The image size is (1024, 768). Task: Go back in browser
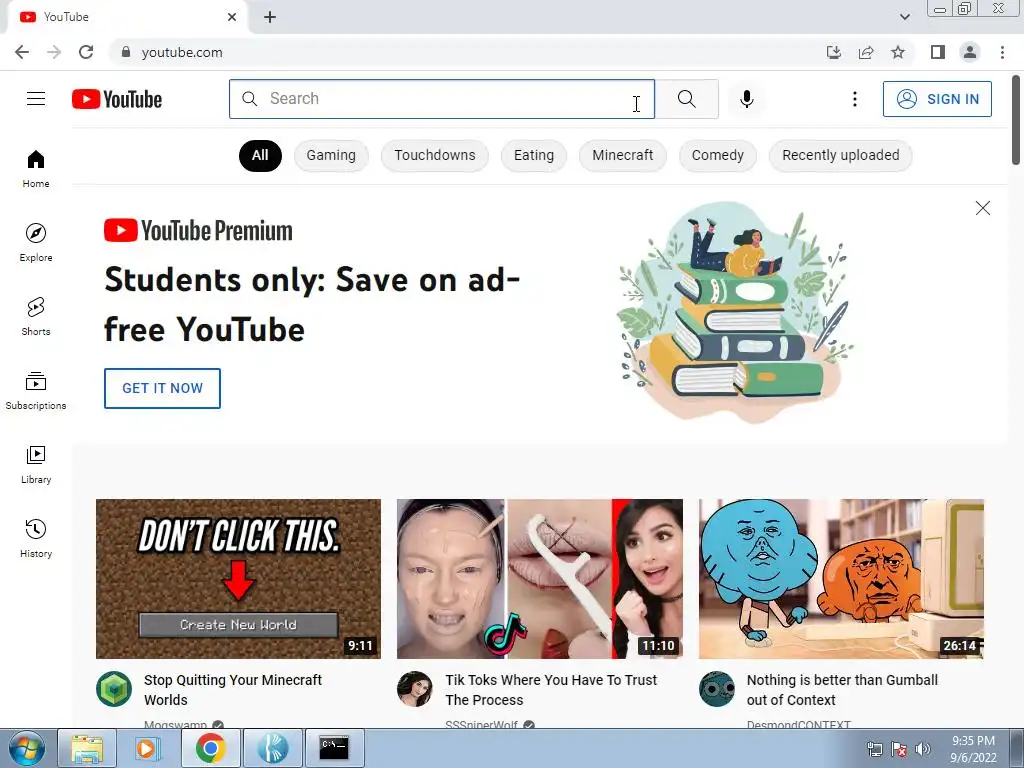(x=22, y=52)
